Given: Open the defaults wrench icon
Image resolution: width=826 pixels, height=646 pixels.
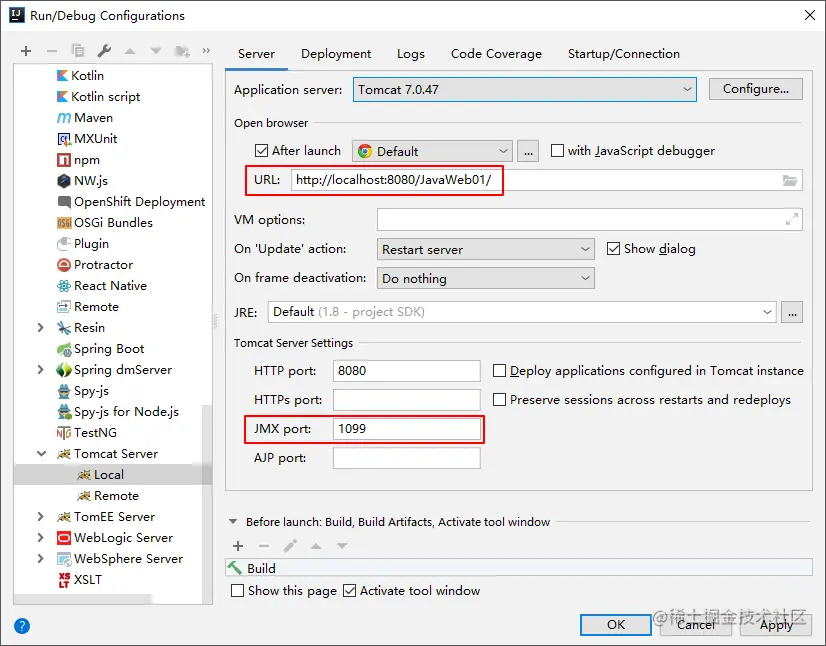Looking at the screenshot, I should [104, 51].
